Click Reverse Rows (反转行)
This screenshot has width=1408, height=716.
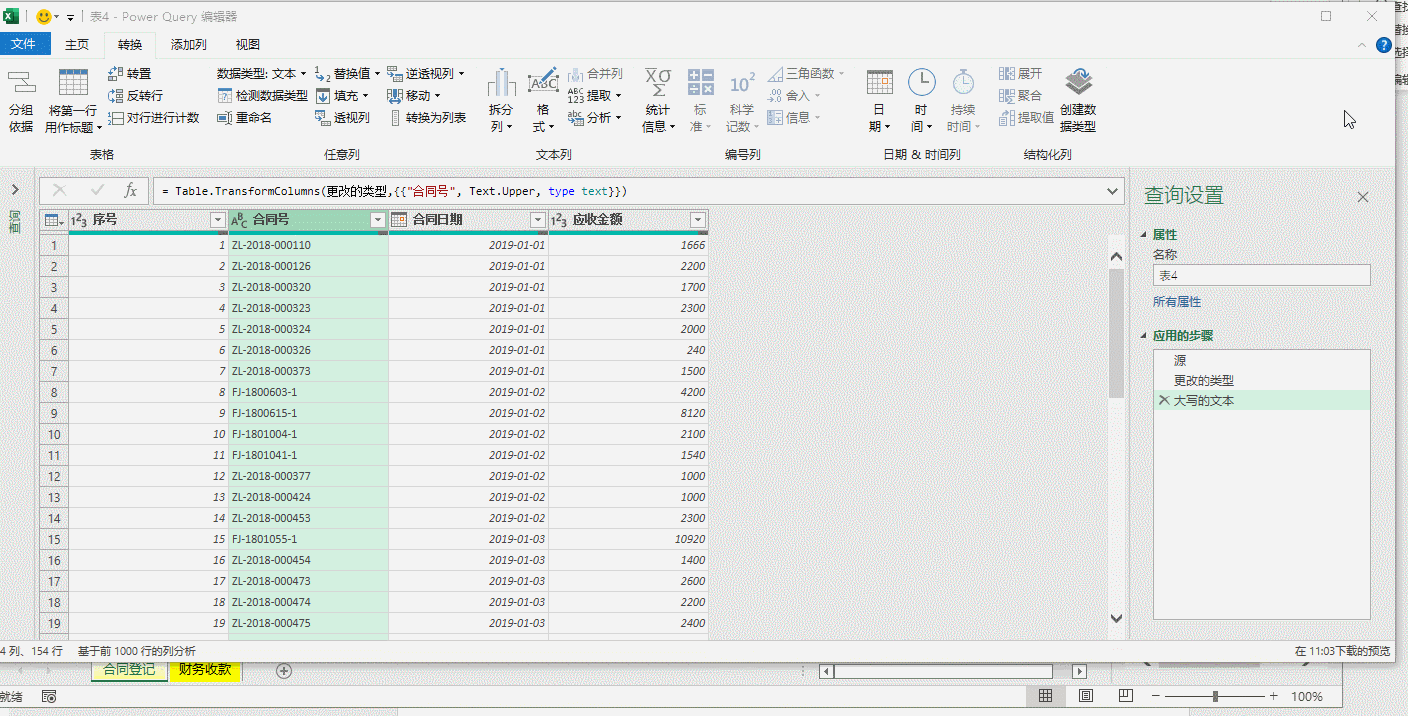pyautogui.click(x=135, y=95)
